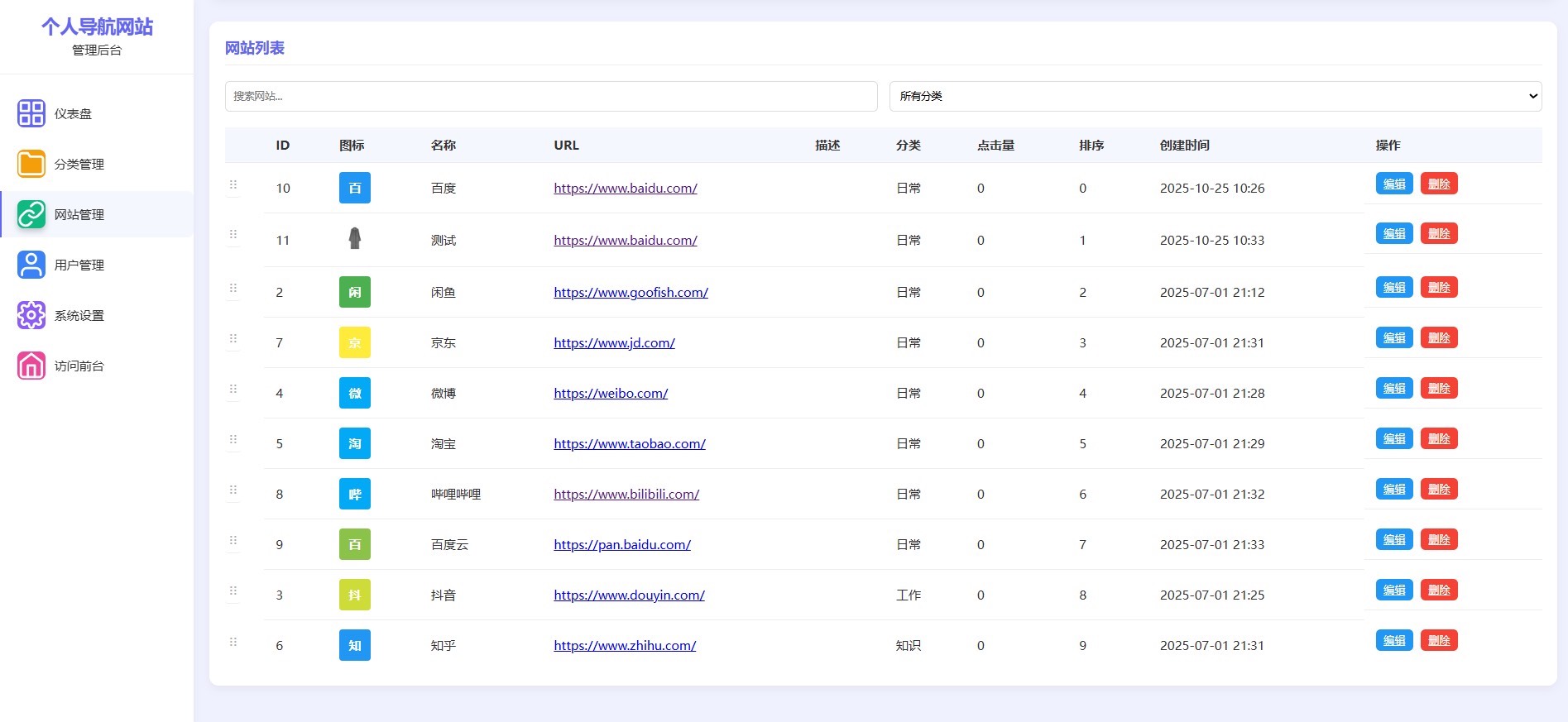
Task: Click 删除 button for 抖音 row
Action: point(1438,591)
